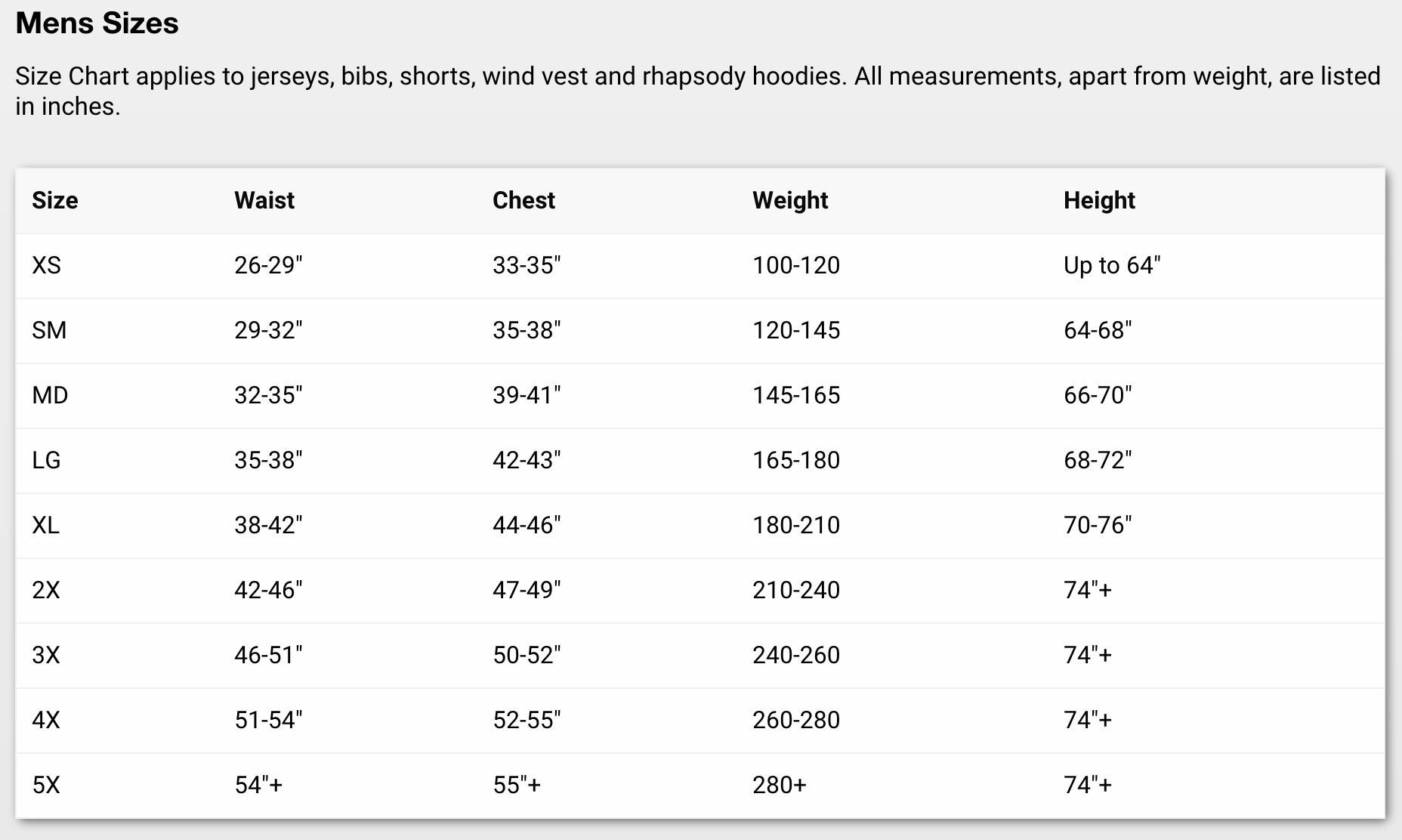Select the Height column header

pyautogui.click(x=1099, y=200)
